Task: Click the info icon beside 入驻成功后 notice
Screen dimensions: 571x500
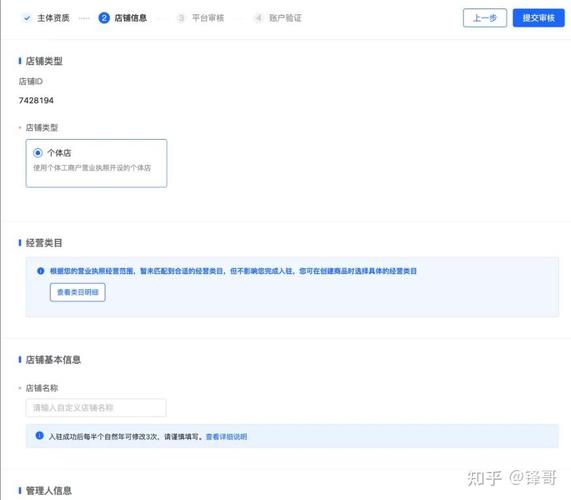Action: coord(40,436)
